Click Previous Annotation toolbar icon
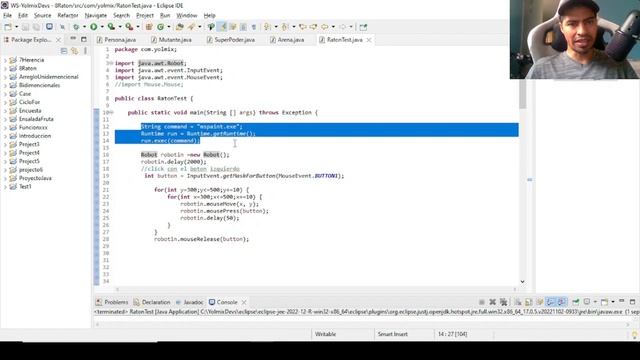Viewport: 640px width, 360px height. (285, 27)
